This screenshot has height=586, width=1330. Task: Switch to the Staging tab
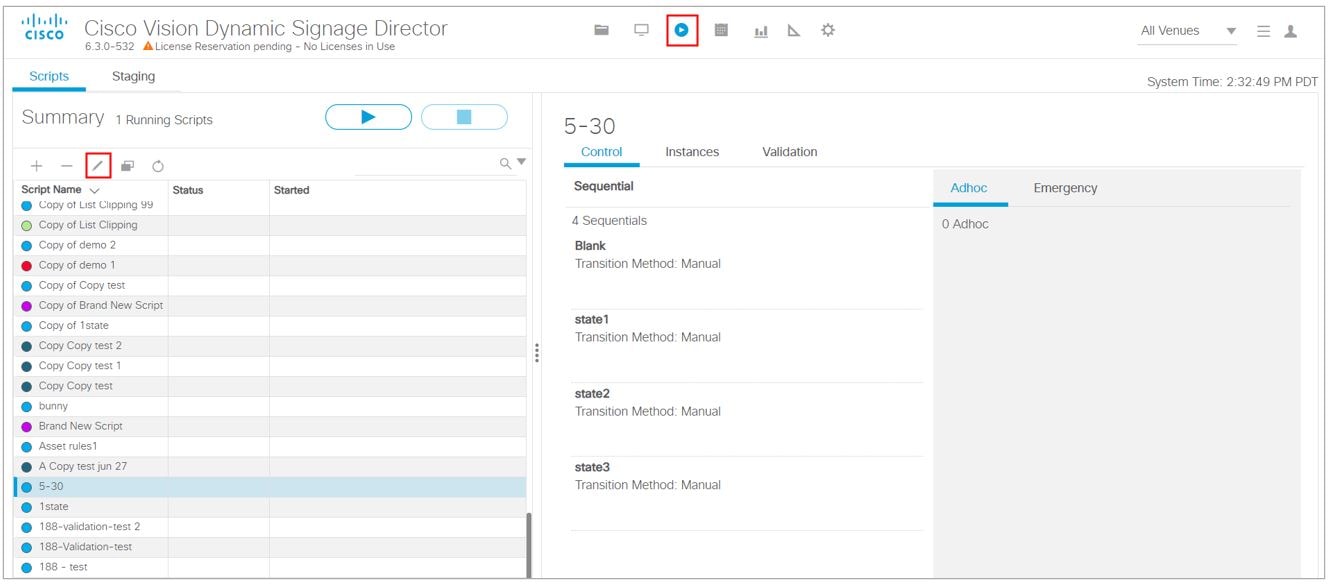pos(133,77)
